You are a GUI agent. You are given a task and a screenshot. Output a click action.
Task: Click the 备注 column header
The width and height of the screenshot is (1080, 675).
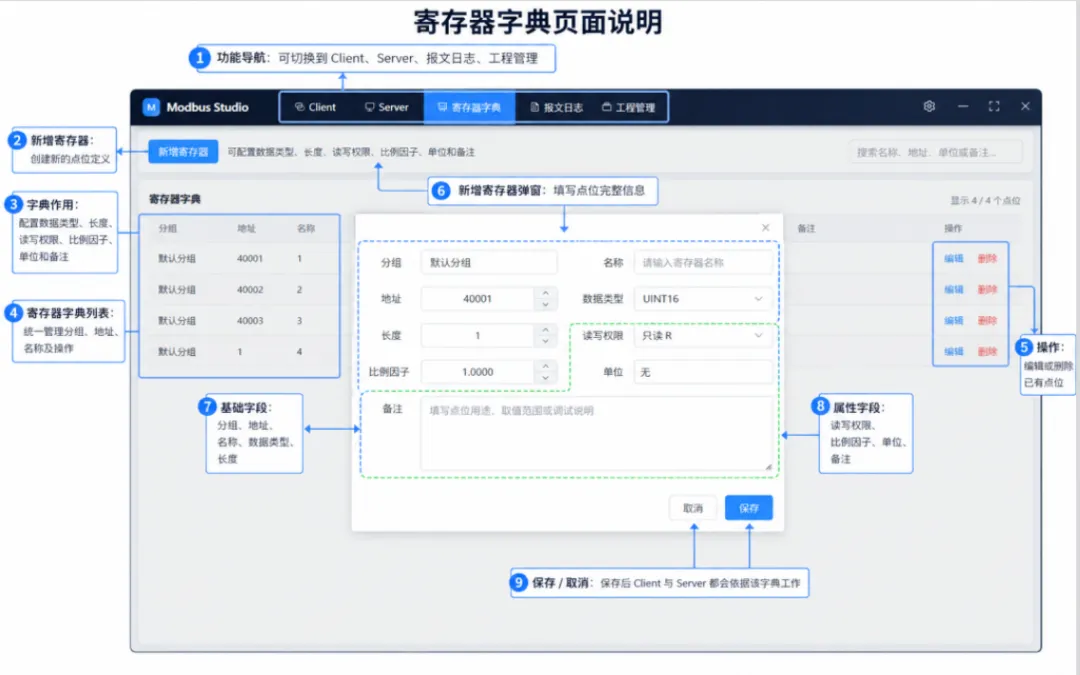[806, 228]
